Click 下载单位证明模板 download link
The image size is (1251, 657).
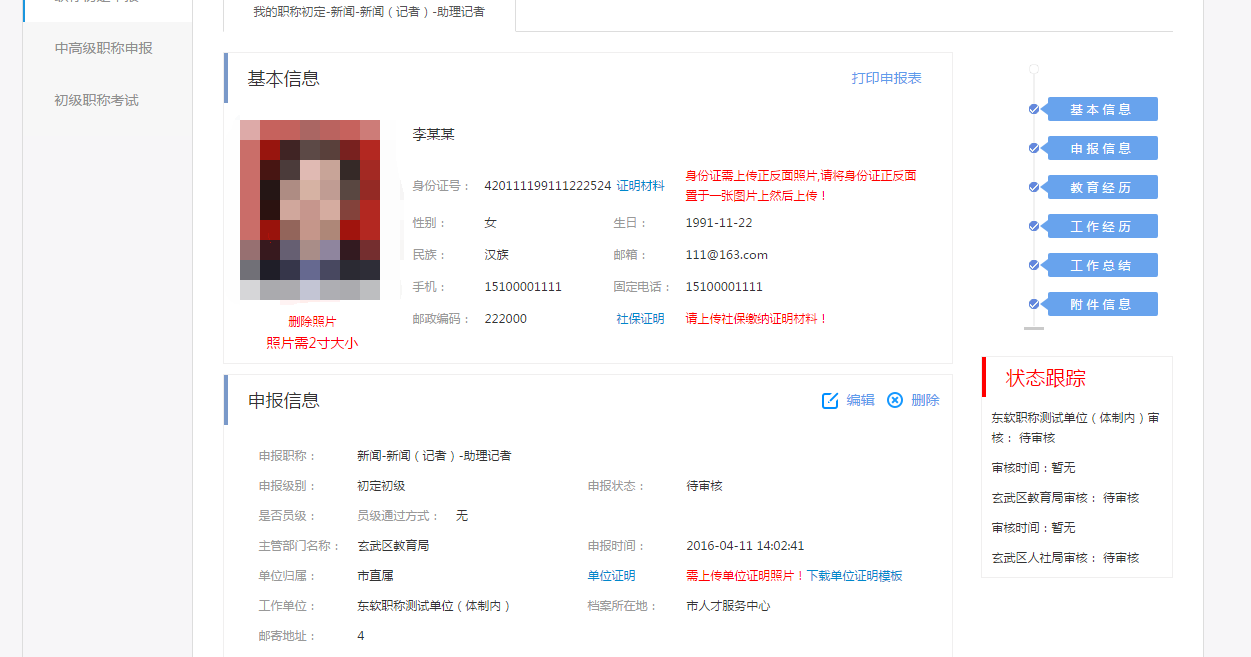(854, 576)
